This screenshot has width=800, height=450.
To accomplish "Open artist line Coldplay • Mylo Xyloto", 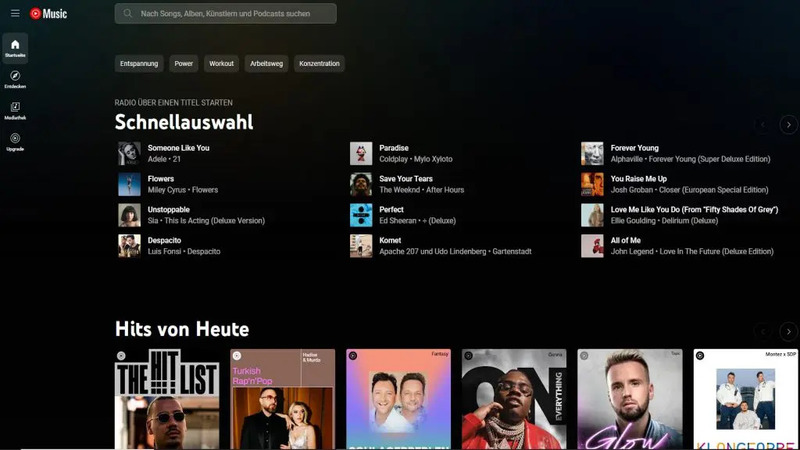I will pyautogui.click(x=416, y=159).
